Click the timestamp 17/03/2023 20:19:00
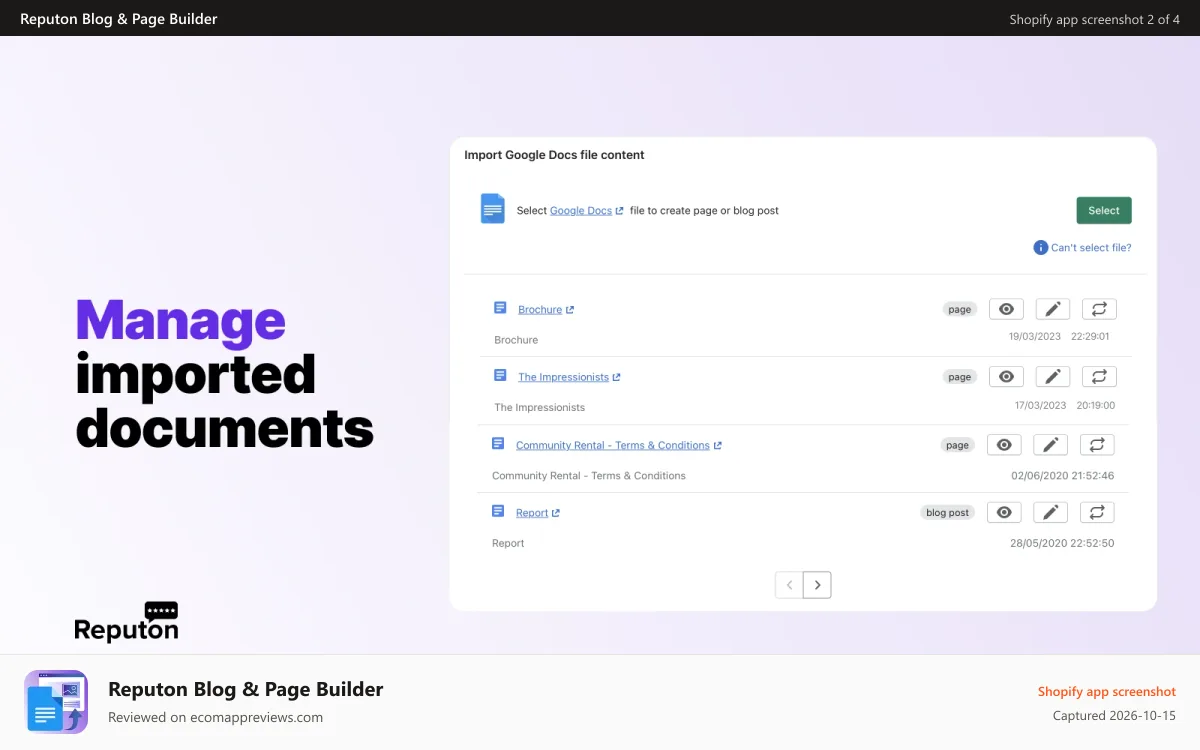1200x750 pixels. pos(1065,405)
